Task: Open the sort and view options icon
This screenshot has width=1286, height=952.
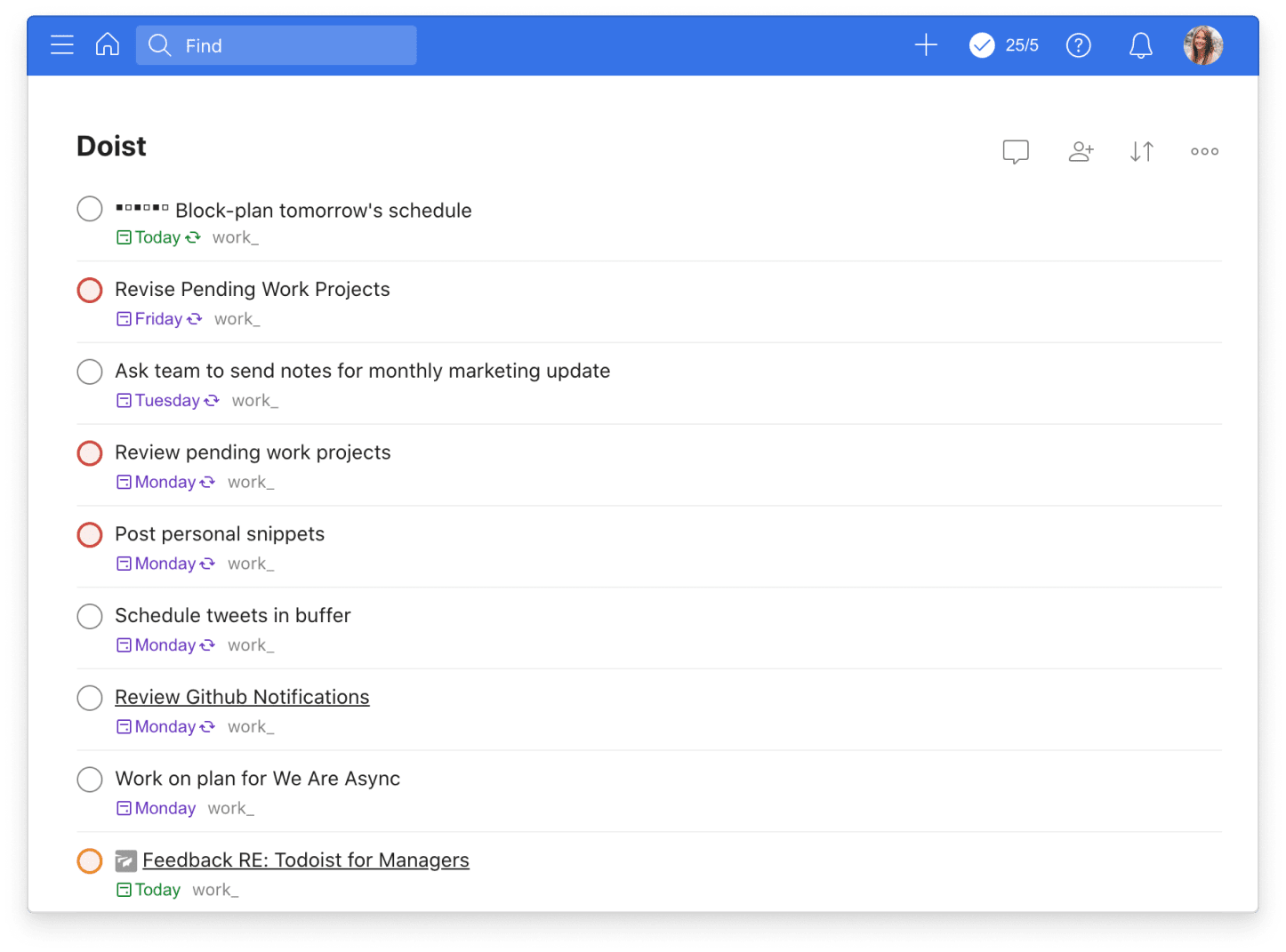Action: (x=1141, y=151)
